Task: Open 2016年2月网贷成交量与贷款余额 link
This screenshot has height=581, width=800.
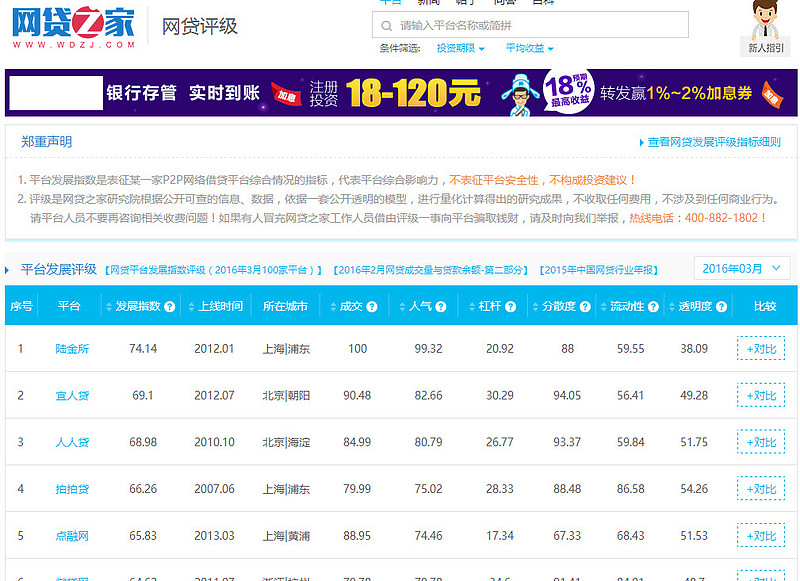Action: click(x=431, y=270)
